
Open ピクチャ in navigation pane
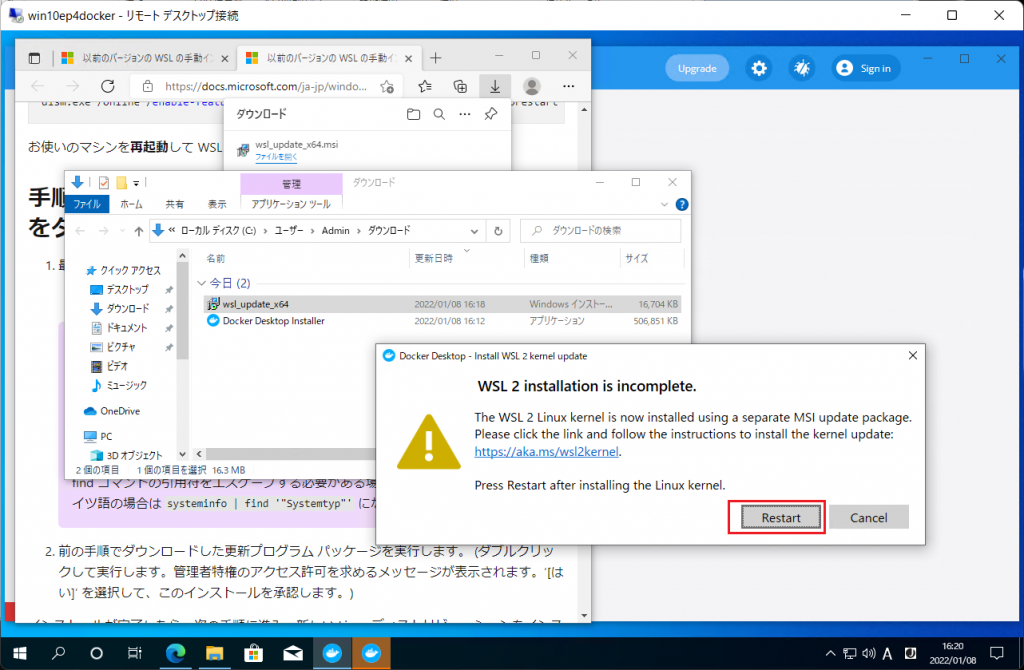(x=114, y=347)
